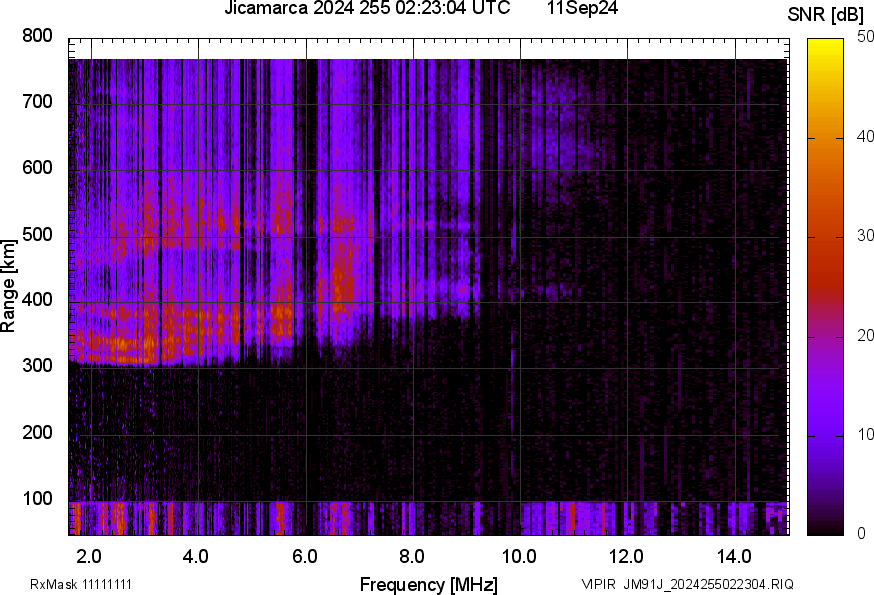Click the 8.0 tick on the frequency axis
The image size is (874, 595).
click(412, 555)
